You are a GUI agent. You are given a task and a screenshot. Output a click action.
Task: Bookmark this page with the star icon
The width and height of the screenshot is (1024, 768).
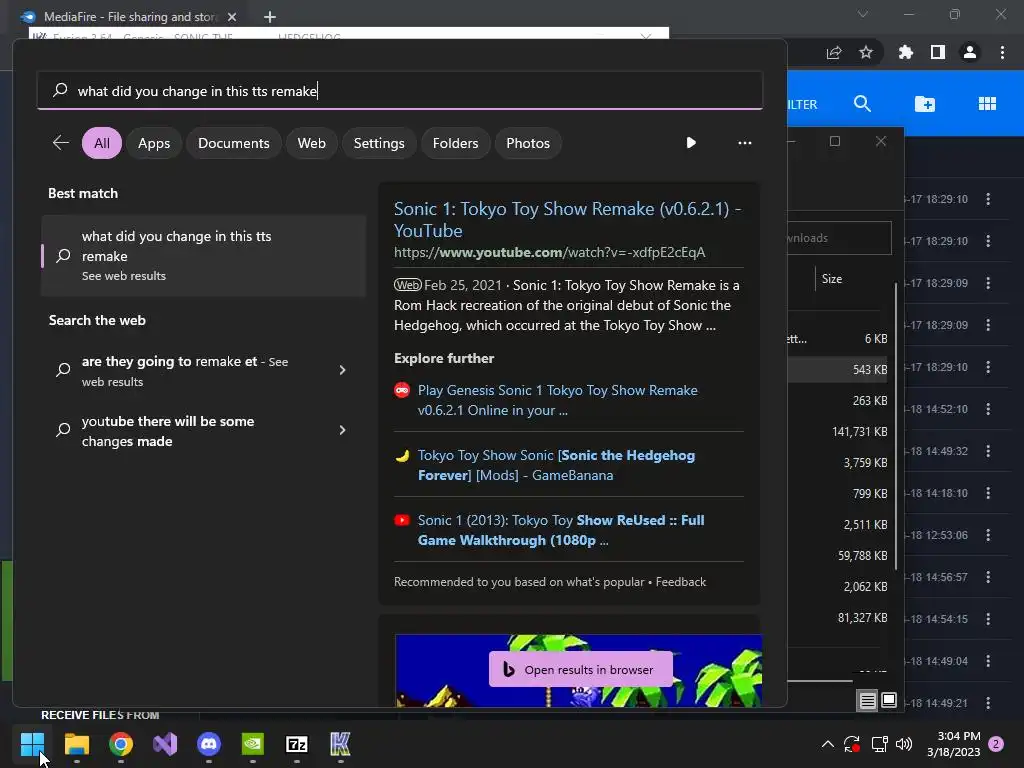(x=866, y=52)
